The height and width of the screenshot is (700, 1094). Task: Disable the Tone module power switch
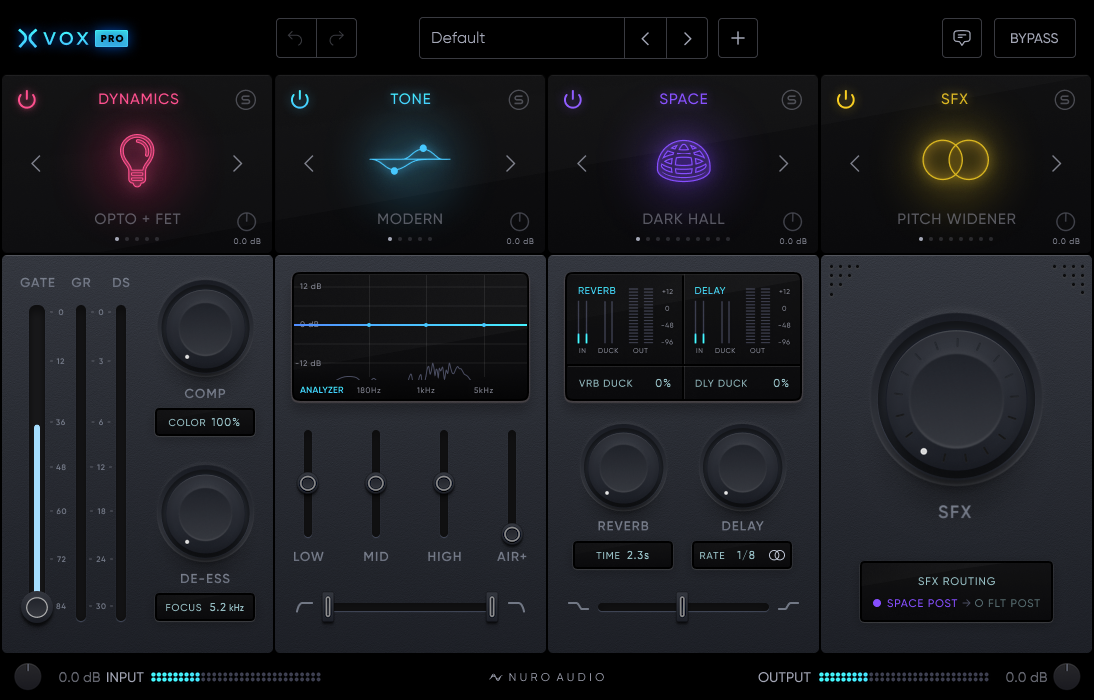[300, 99]
